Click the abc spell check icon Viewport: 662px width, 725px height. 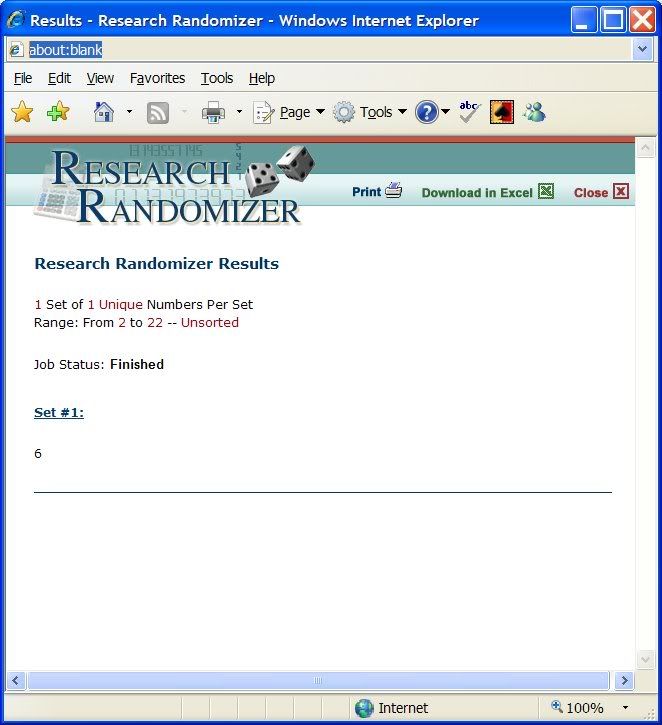point(470,112)
